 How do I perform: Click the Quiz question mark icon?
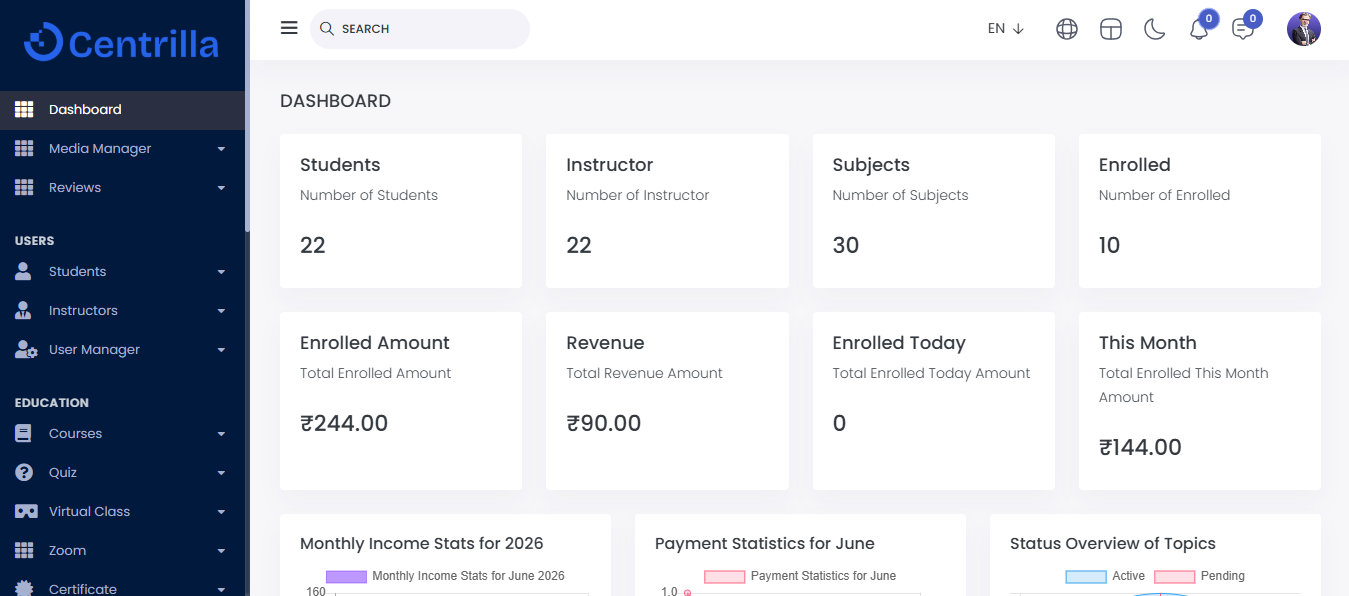pos(24,472)
